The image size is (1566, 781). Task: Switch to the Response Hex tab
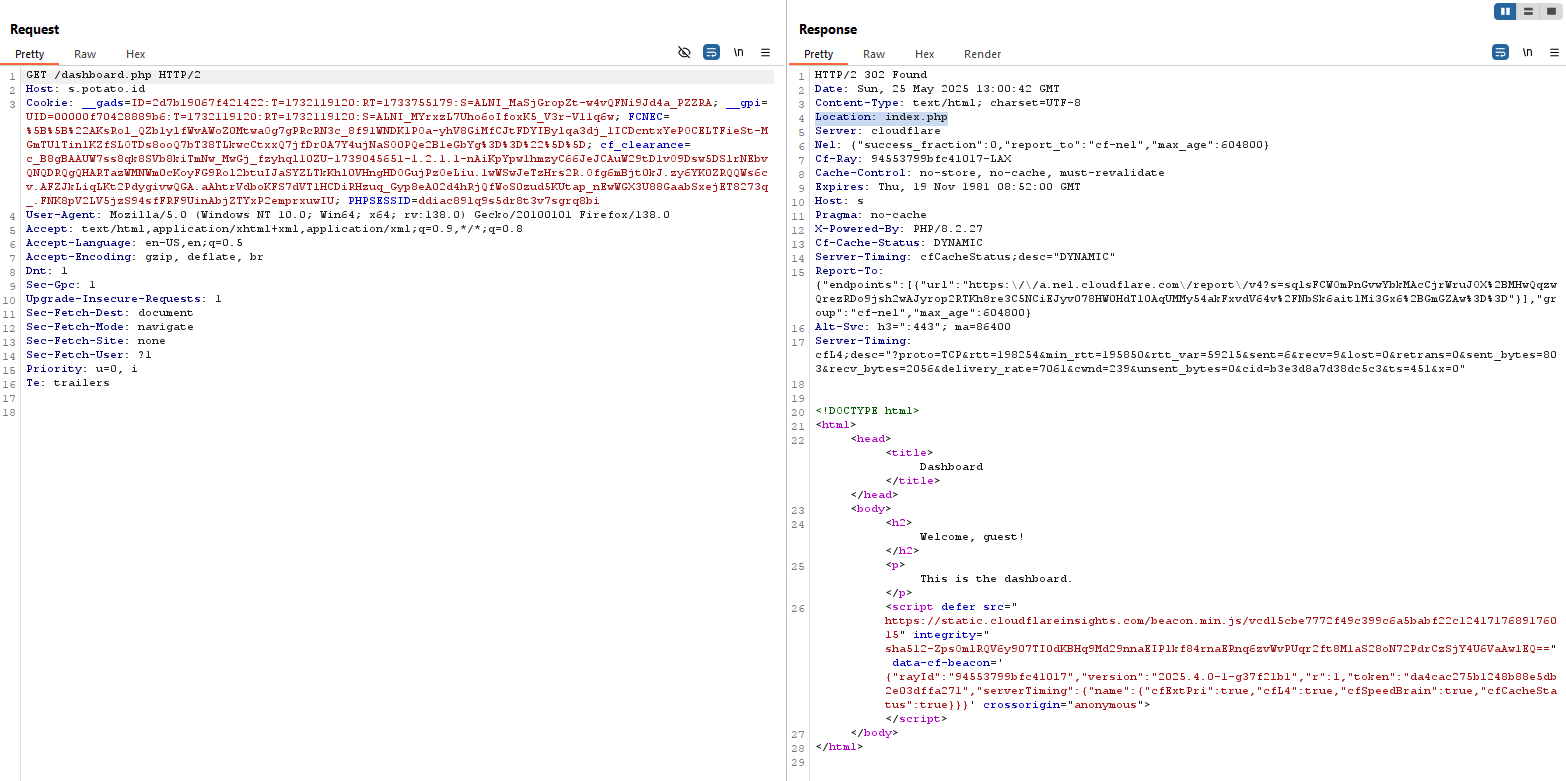925,54
